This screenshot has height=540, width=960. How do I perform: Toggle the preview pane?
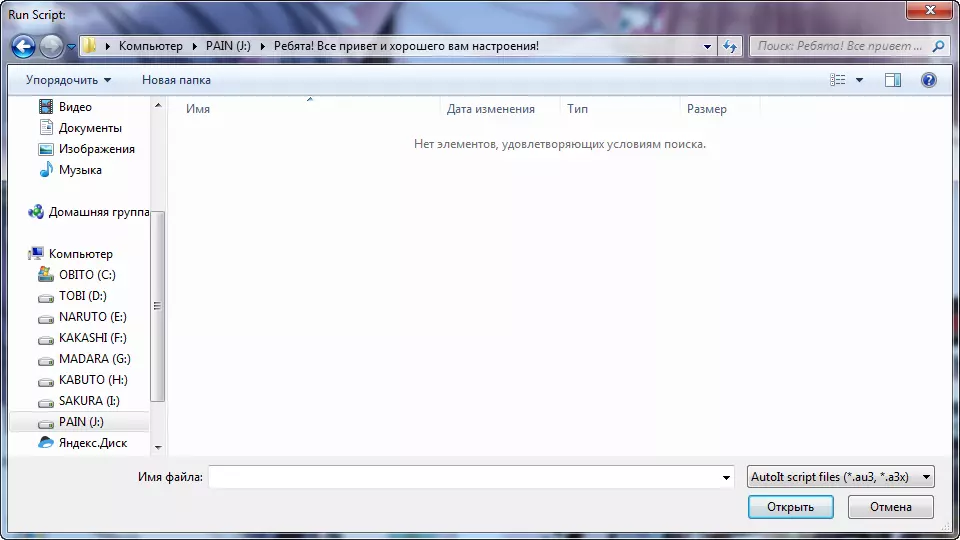[x=893, y=80]
